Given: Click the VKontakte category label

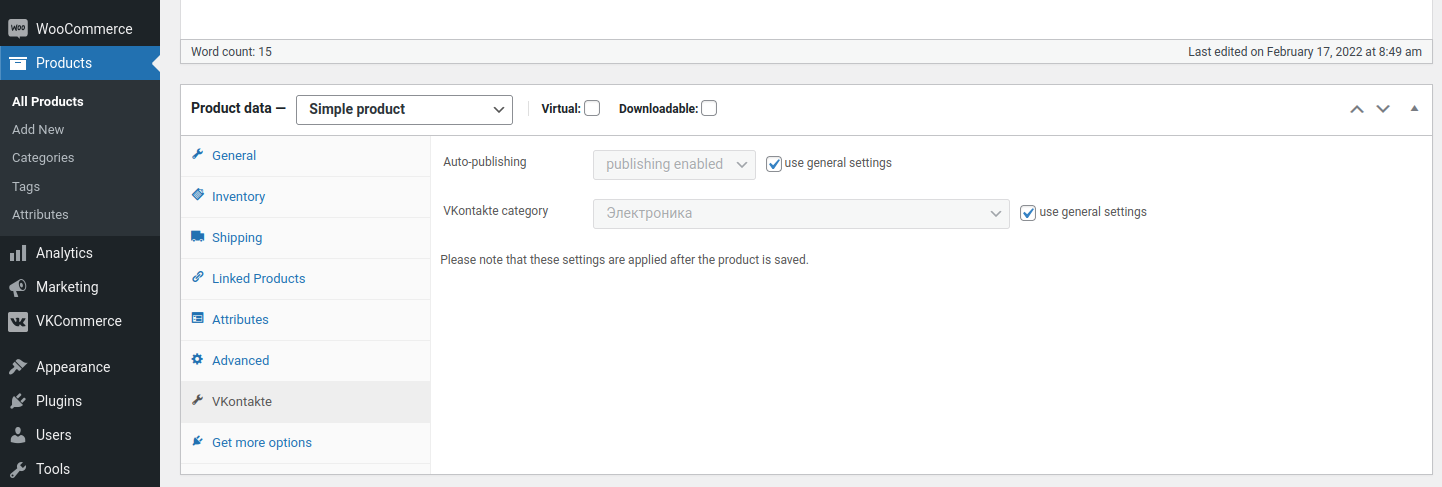Looking at the screenshot, I should (495, 211).
